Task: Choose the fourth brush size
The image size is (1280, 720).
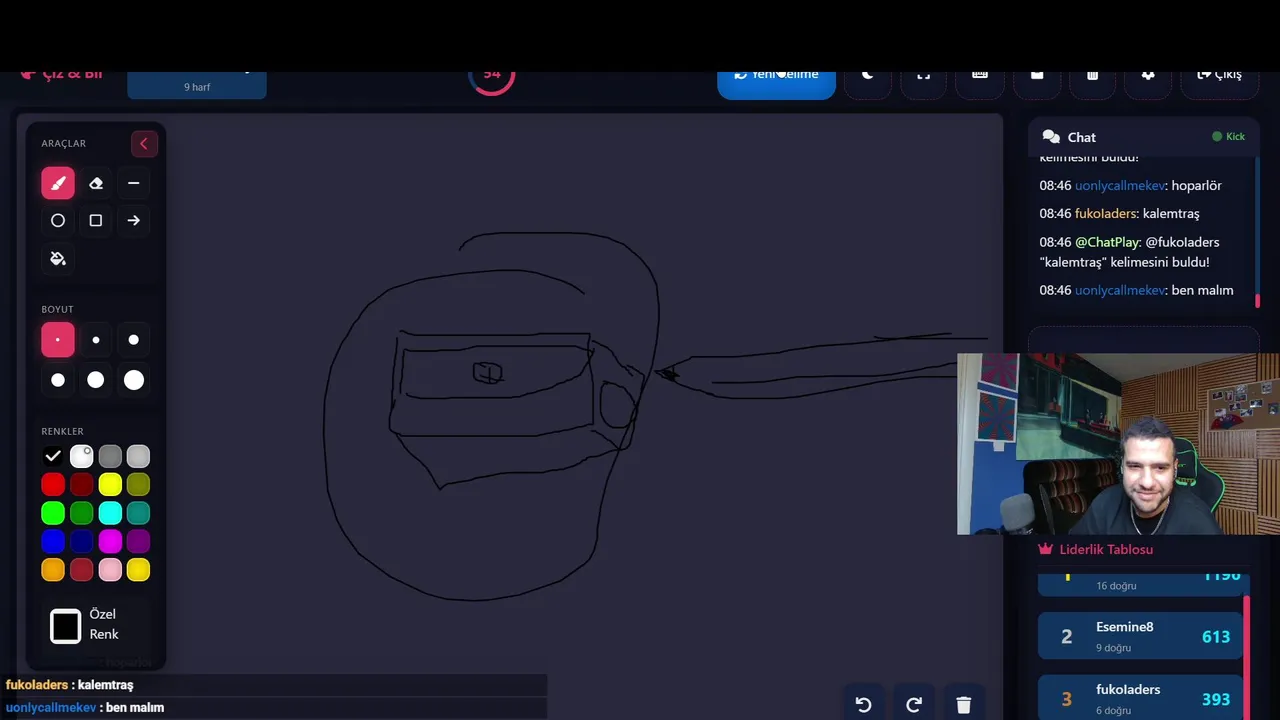Action: click(58, 380)
